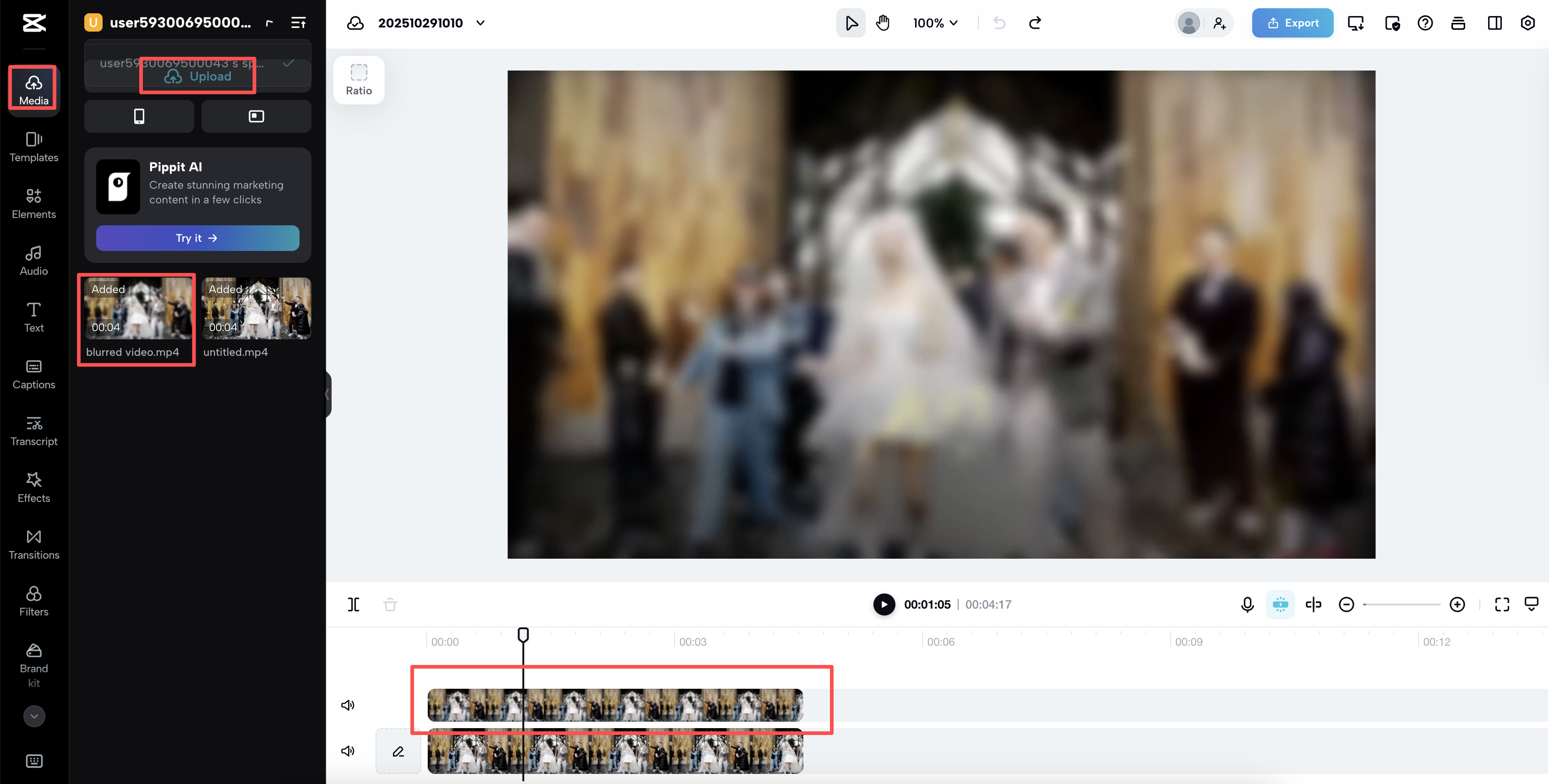Select the voiceover microphone tool
This screenshot has width=1549, height=784.
click(x=1247, y=604)
